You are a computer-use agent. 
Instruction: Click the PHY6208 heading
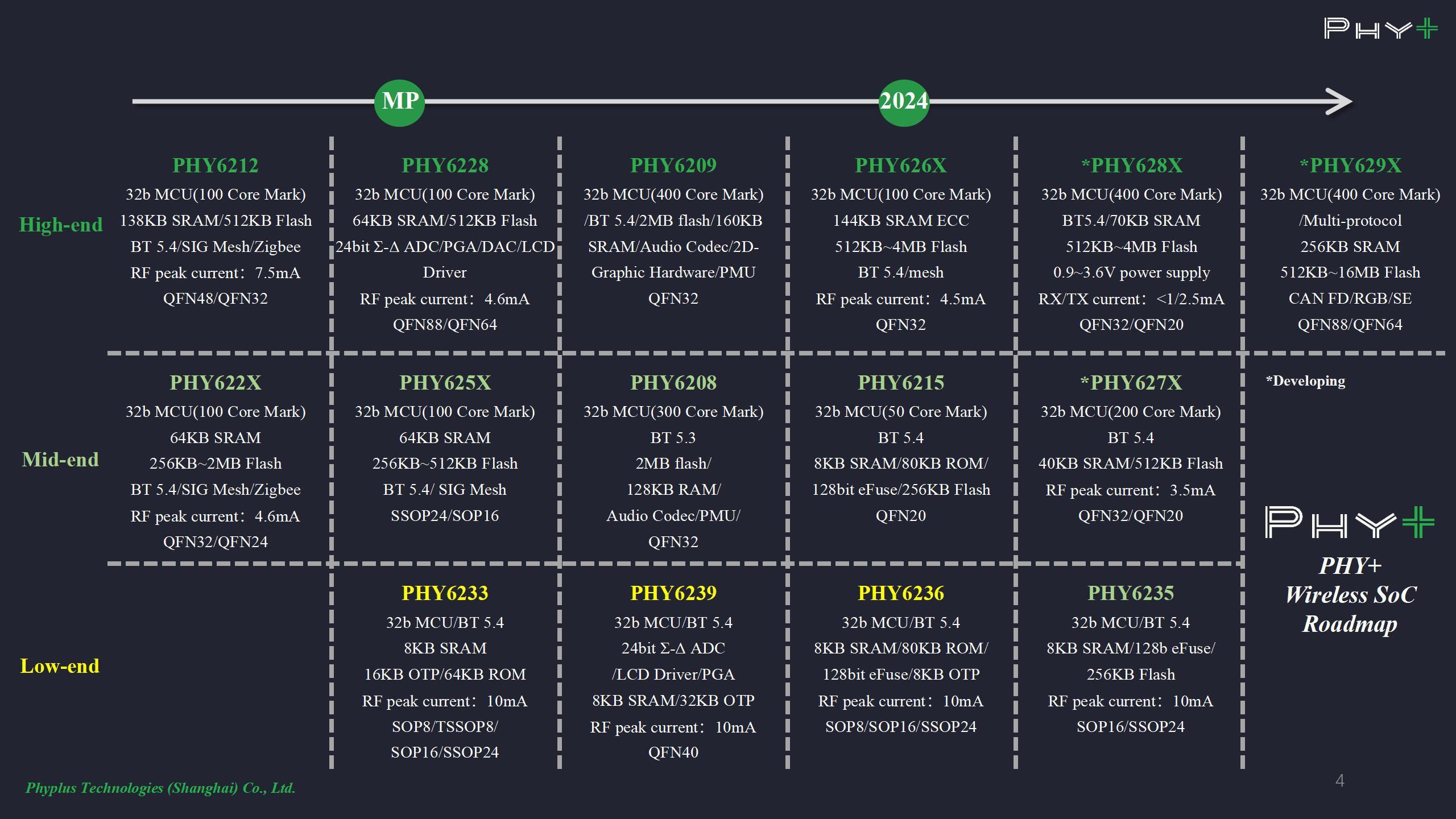[x=673, y=383]
